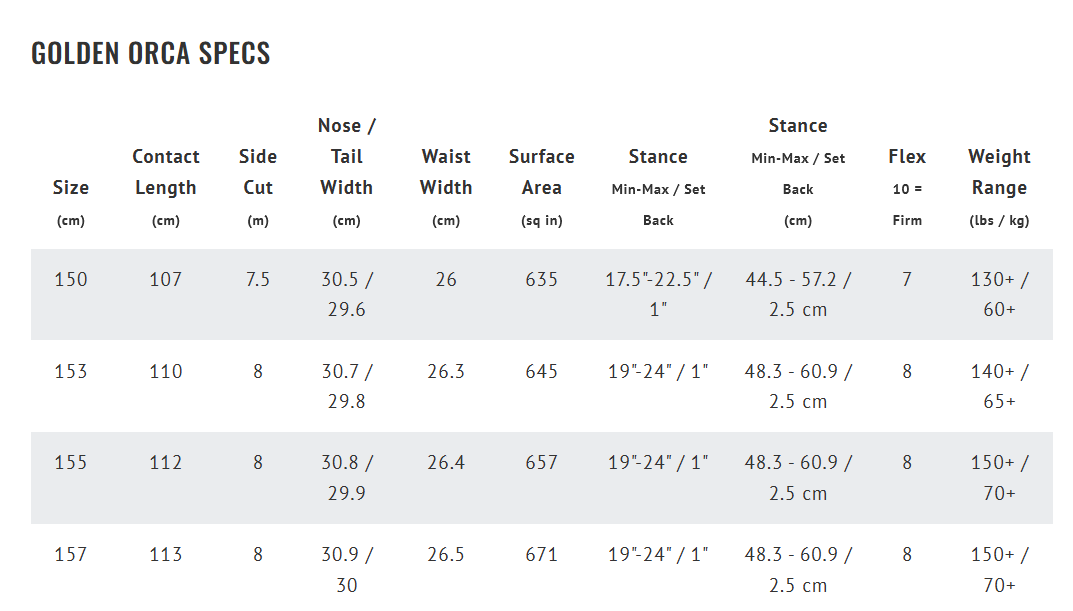
Task: Click the 17.5"-22.5" / 1" stance cell
Action: point(658,294)
